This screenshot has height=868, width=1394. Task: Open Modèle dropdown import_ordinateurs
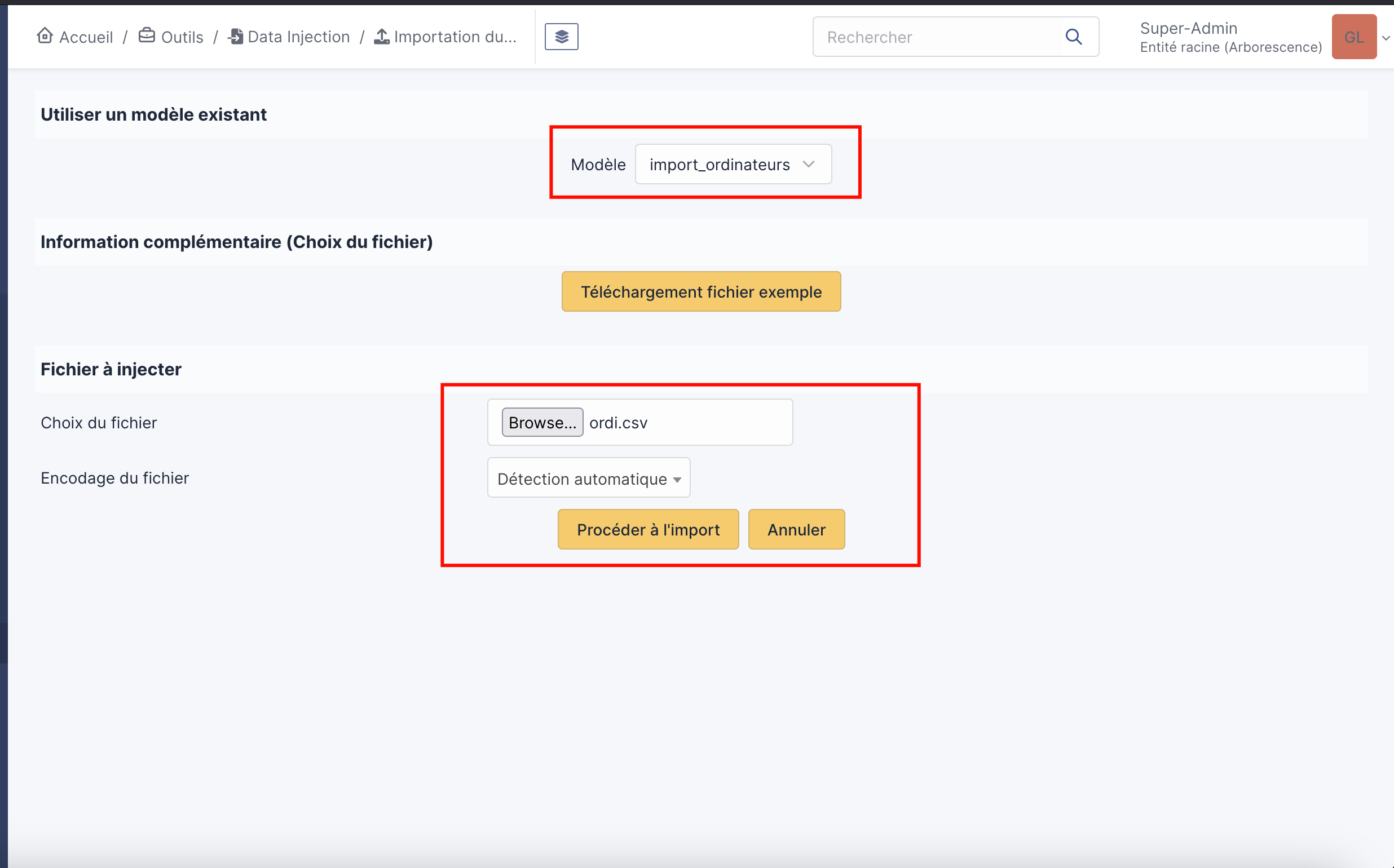(x=733, y=164)
